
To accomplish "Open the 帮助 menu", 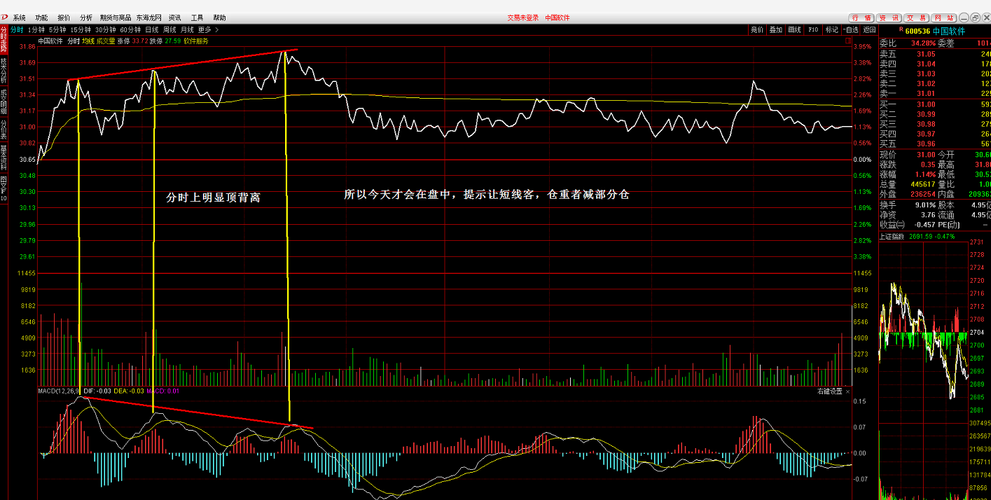I will click(219, 18).
